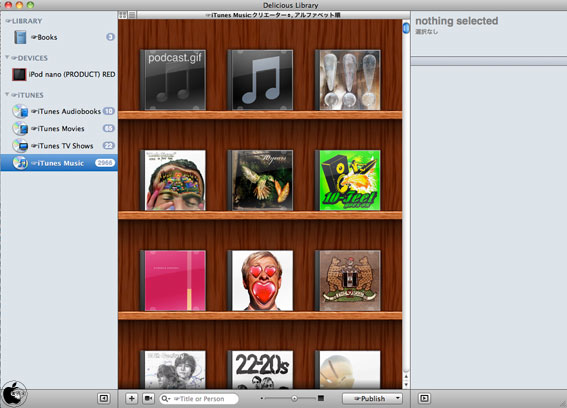This screenshot has height=408, width=567.
Task: Open iTunes TV Shows shelf
Action: 59,146
